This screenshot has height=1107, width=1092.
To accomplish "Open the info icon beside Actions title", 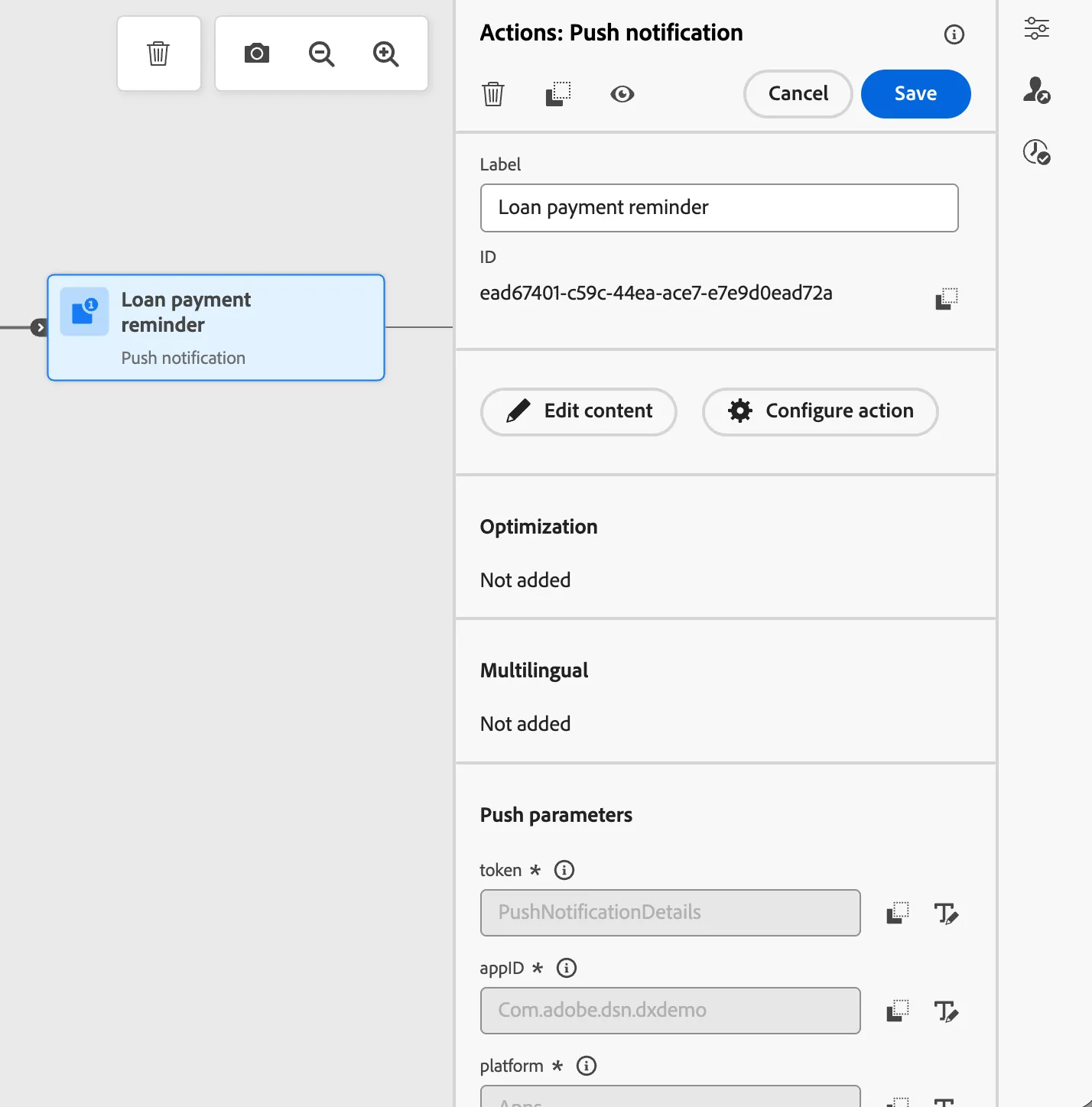I will (954, 34).
